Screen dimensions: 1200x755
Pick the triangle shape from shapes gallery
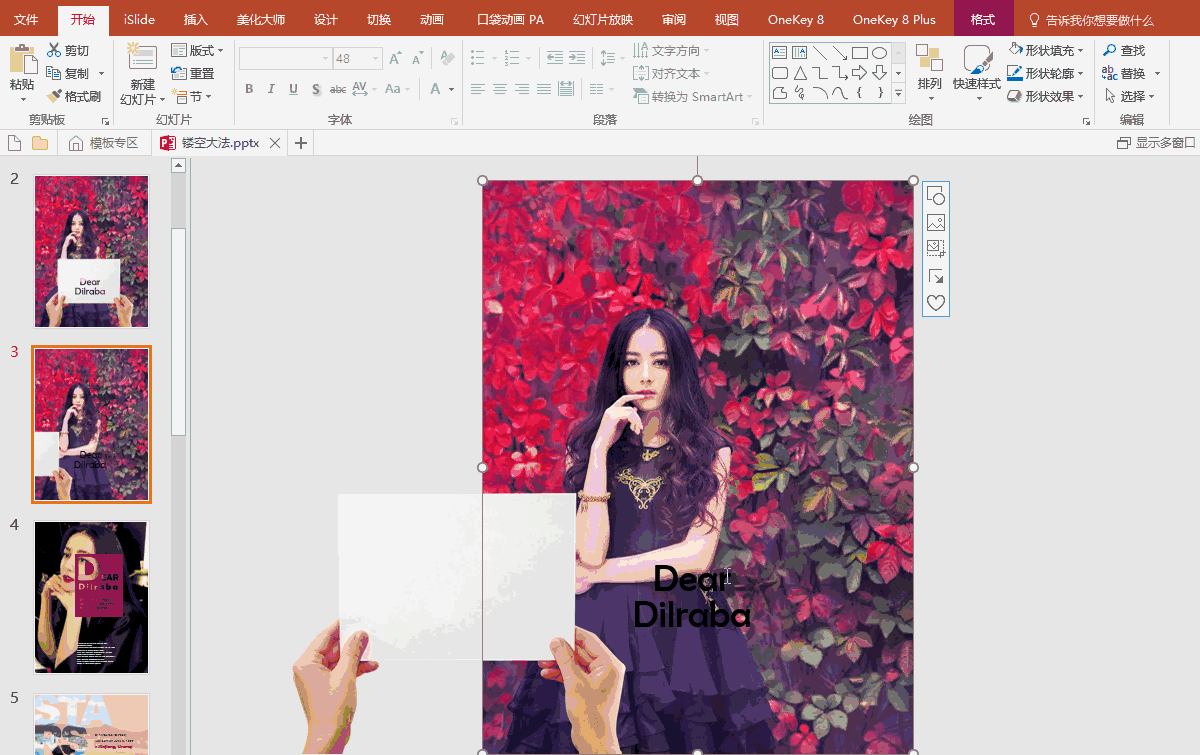point(800,73)
